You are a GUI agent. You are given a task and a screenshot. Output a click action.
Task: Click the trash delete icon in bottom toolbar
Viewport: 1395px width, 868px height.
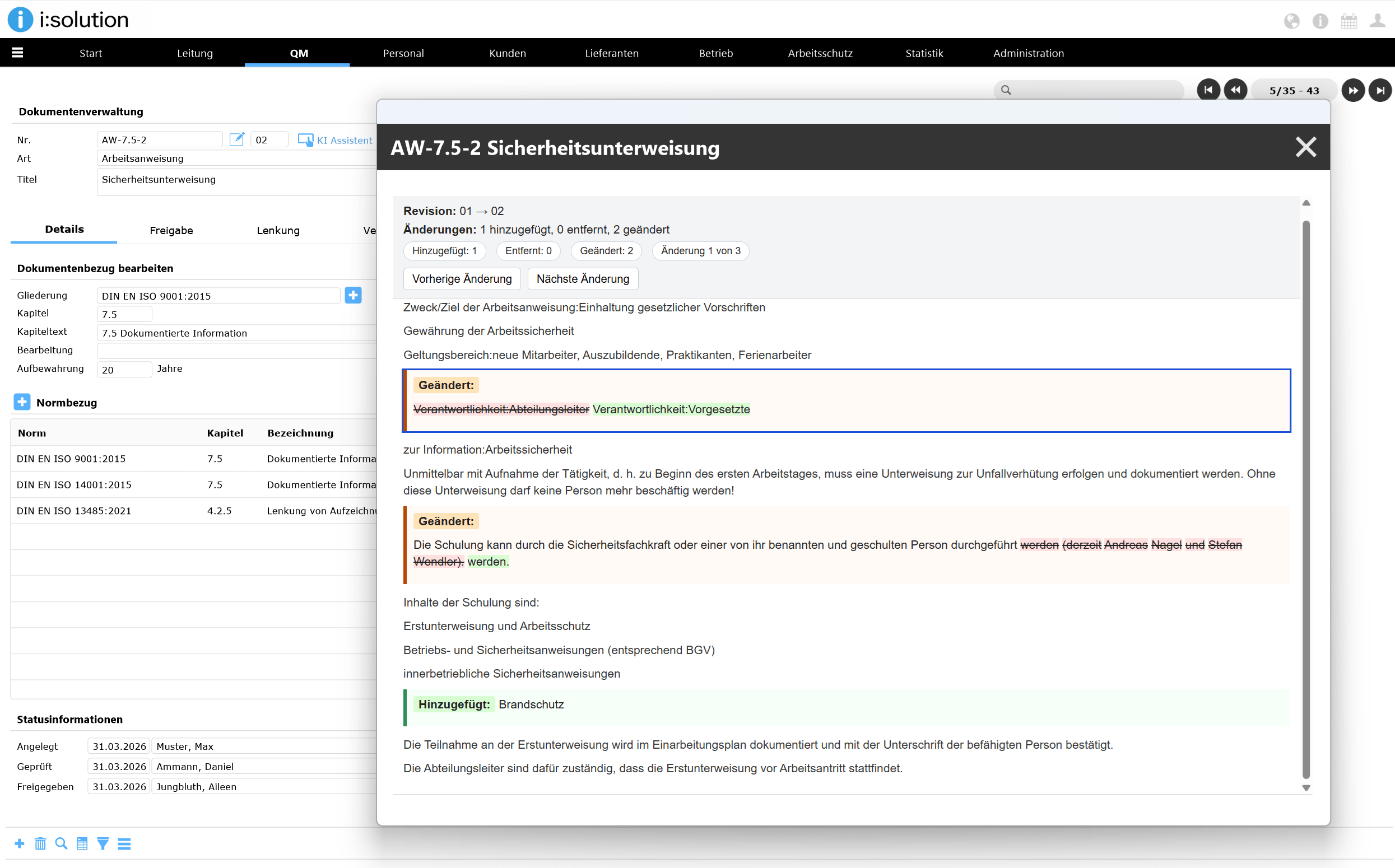click(40, 843)
